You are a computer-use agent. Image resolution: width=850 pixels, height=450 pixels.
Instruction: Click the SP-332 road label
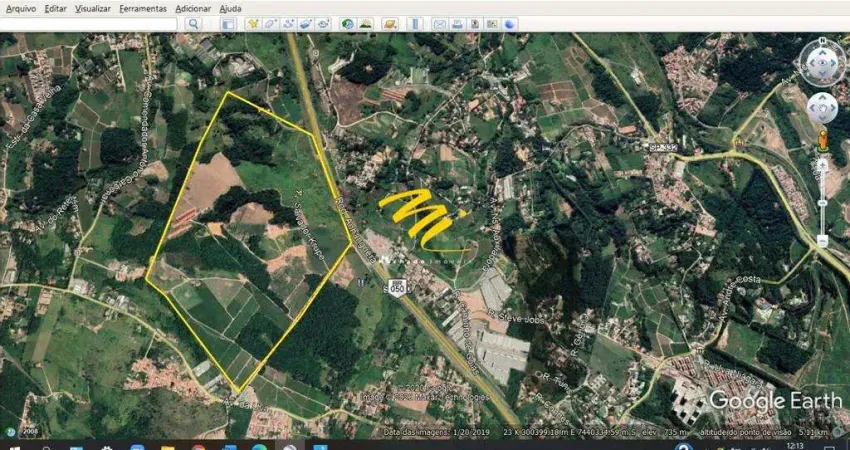point(661,147)
